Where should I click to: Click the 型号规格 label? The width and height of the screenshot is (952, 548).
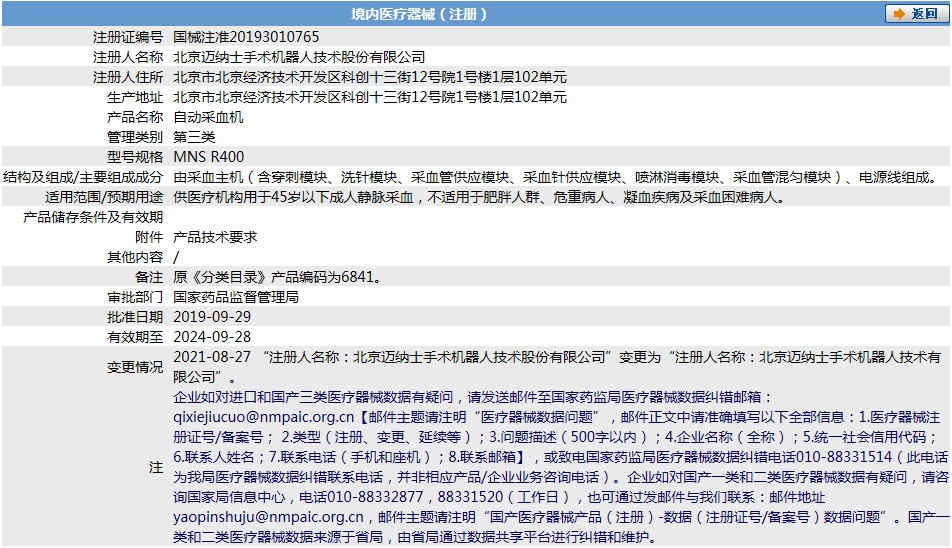(135, 157)
